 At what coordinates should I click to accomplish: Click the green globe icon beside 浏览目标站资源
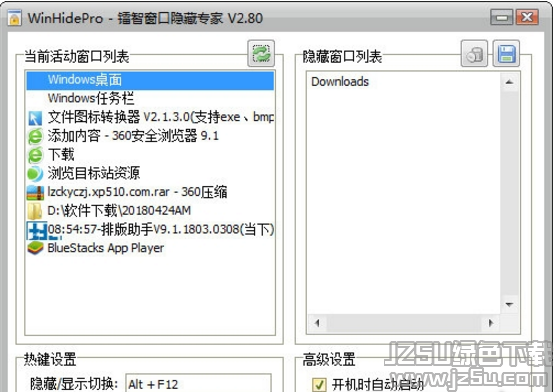(35, 174)
